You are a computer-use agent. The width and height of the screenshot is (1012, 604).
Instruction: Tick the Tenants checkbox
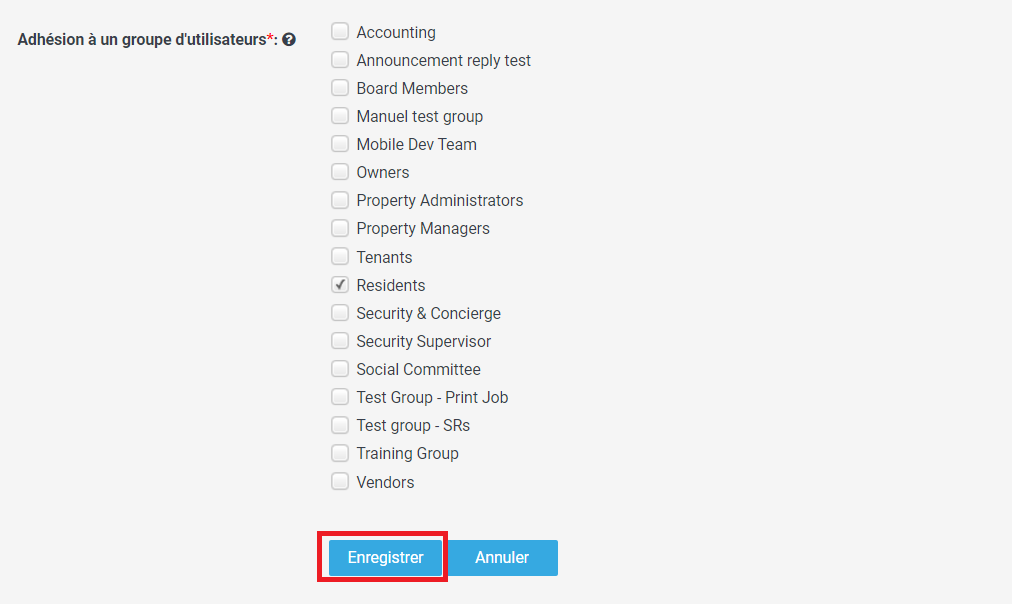[x=340, y=256]
